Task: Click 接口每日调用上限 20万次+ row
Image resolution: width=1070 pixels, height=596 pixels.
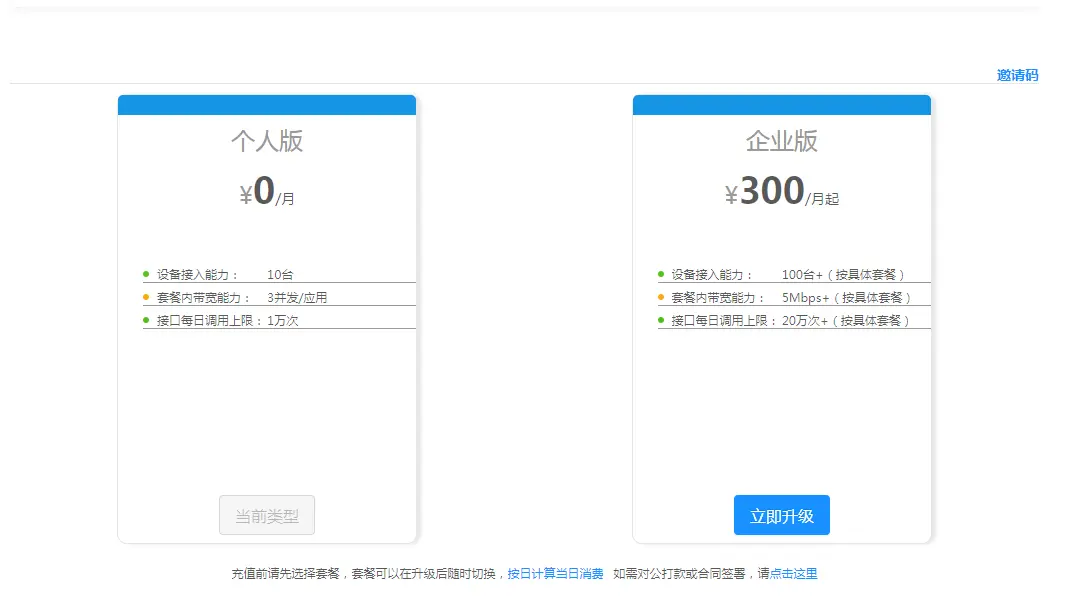Action: pyautogui.click(x=794, y=320)
